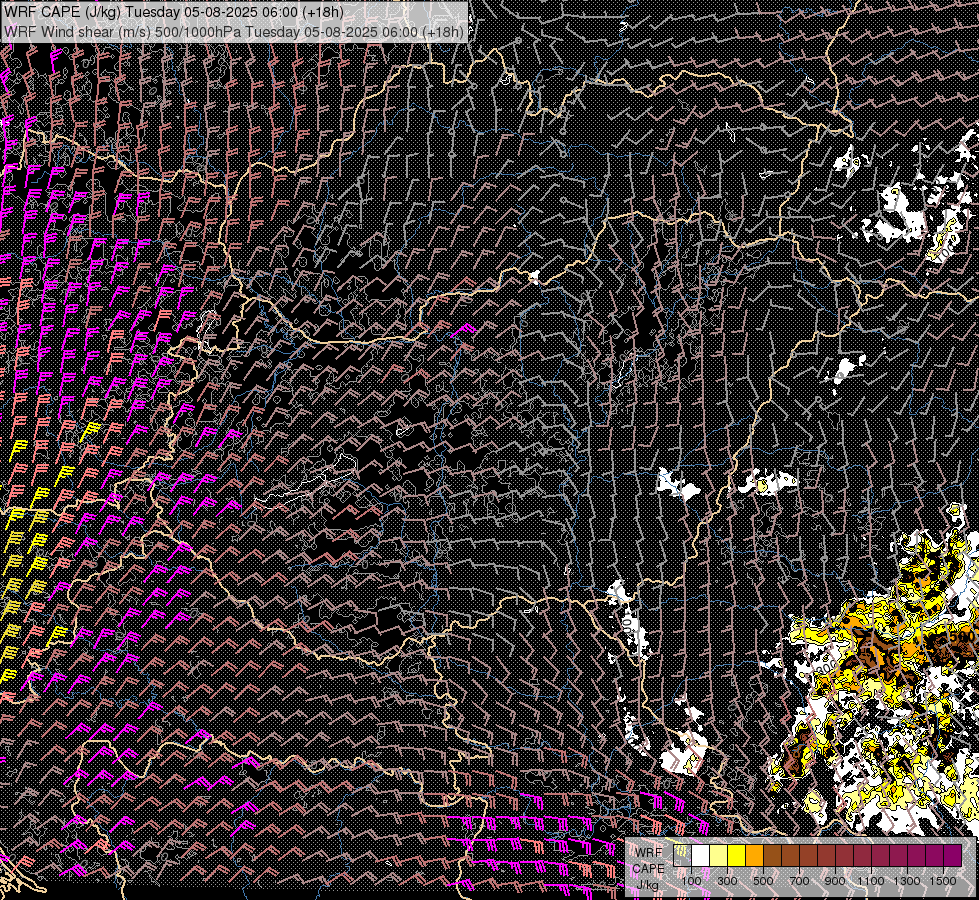Click the legend value 900
The width and height of the screenshot is (979, 900).
(x=835, y=881)
